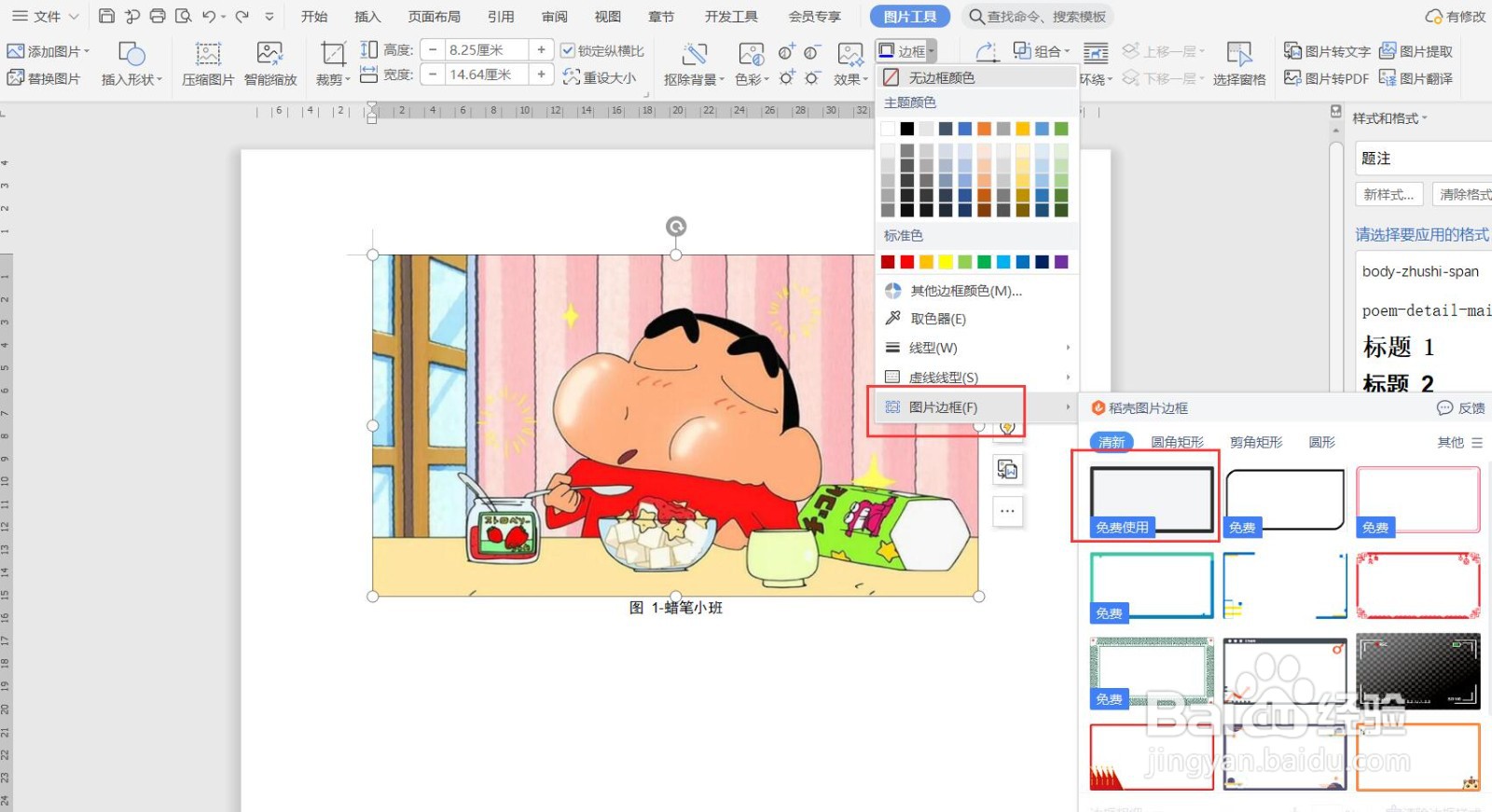Click Selection Pane (选择窗格) icon
Screen dimensions: 1492x812
1239,53
